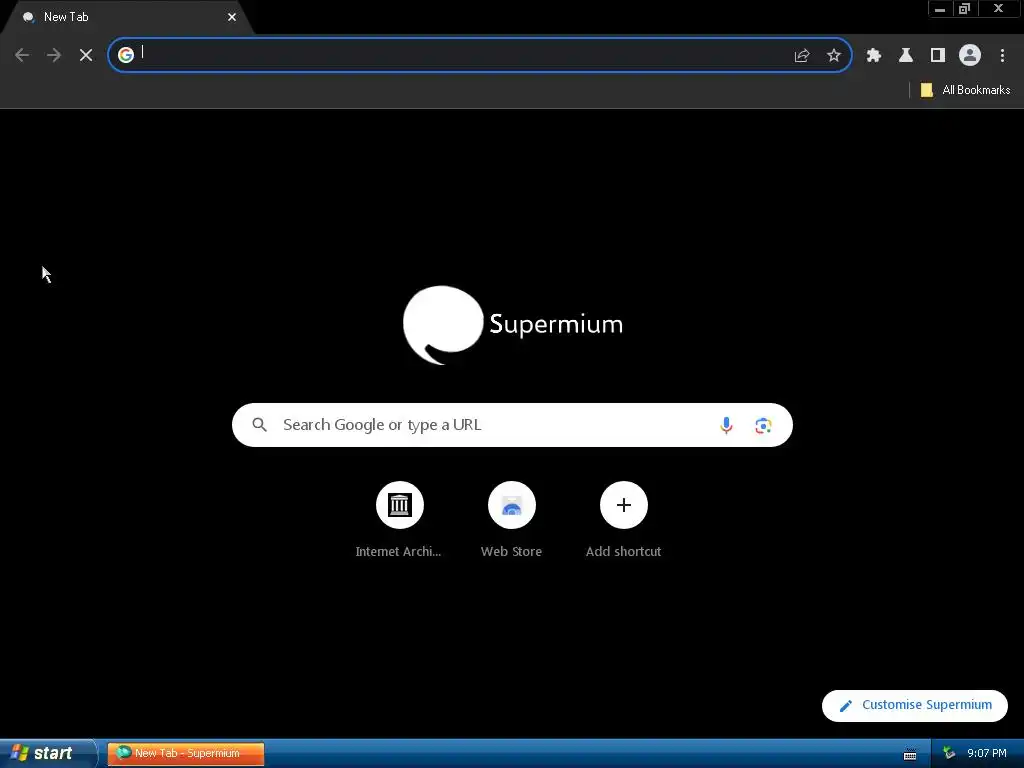Click New Tab - Supermium taskbar button
This screenshot has height=768, width=1024.
pyautogui.click(x=186, y=754)
